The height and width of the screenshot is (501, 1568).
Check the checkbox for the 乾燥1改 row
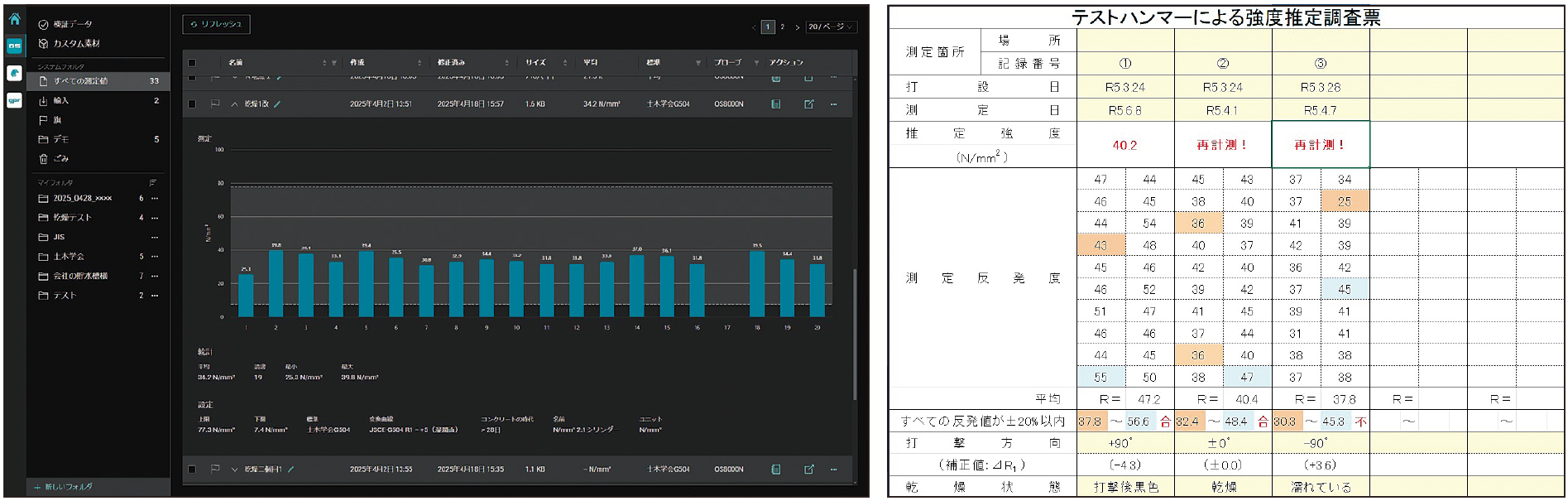[x=192, y=104]
